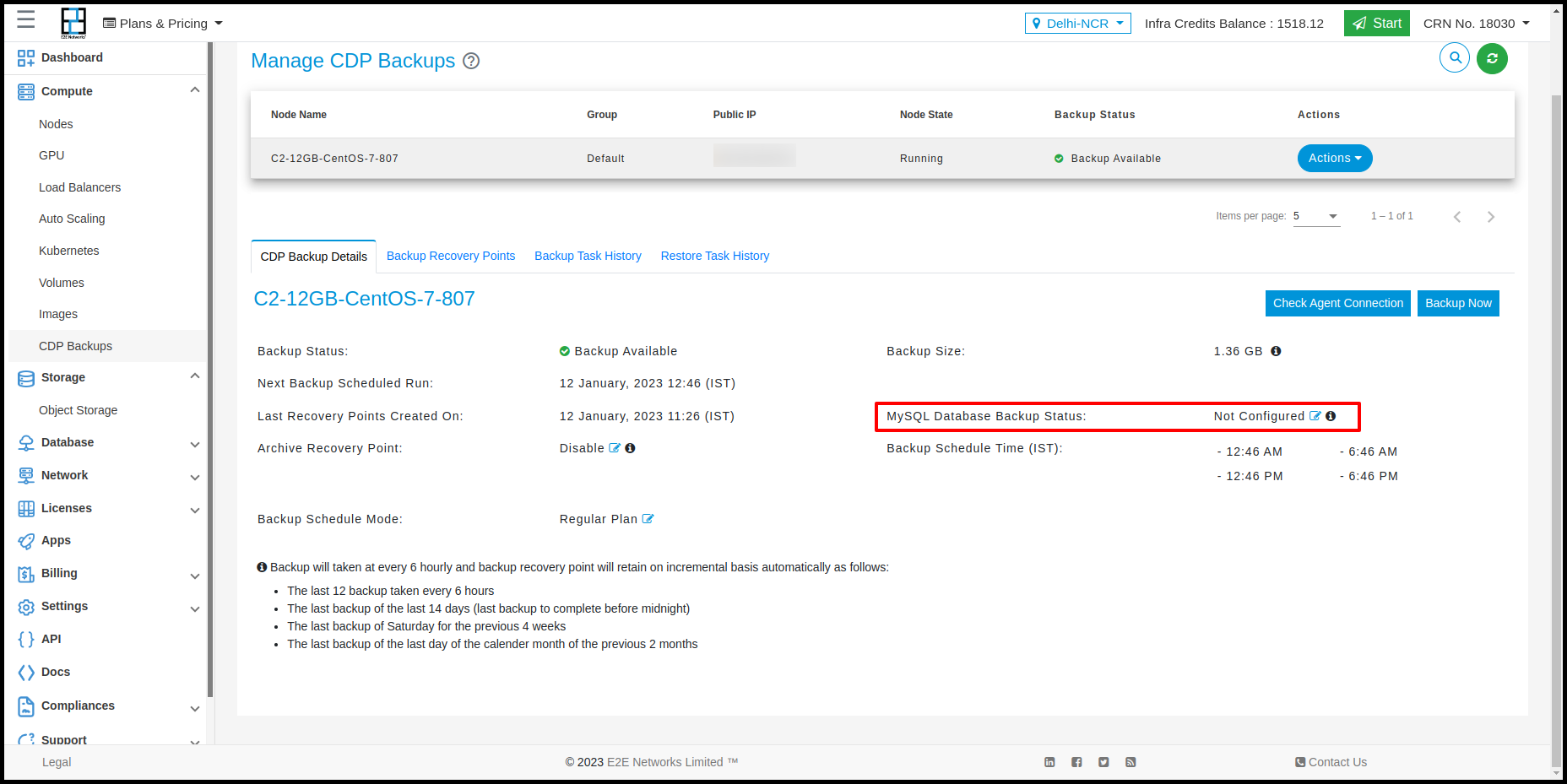Image resolution: width=1567 pixels, height=784 pixels.
Task: Edit Archive Recovery Point via pencil icon
Action: click(x=615, y=448)
